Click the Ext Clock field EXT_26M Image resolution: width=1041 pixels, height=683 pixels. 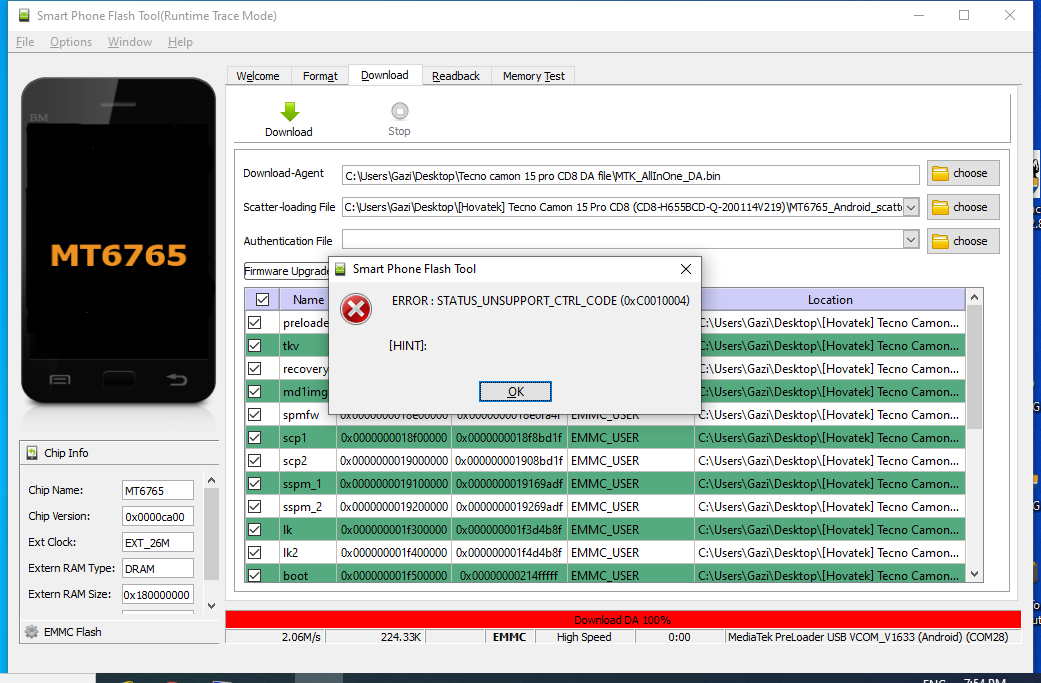pyautogui.click(x=157, y=542)
